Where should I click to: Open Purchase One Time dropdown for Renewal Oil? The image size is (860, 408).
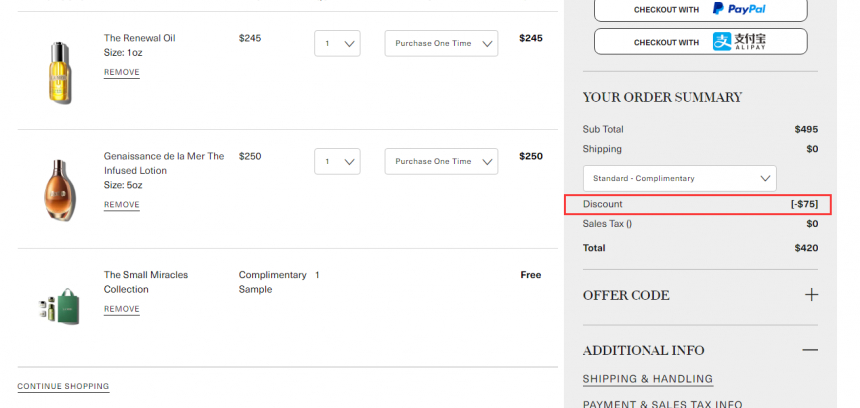(442, 43)
